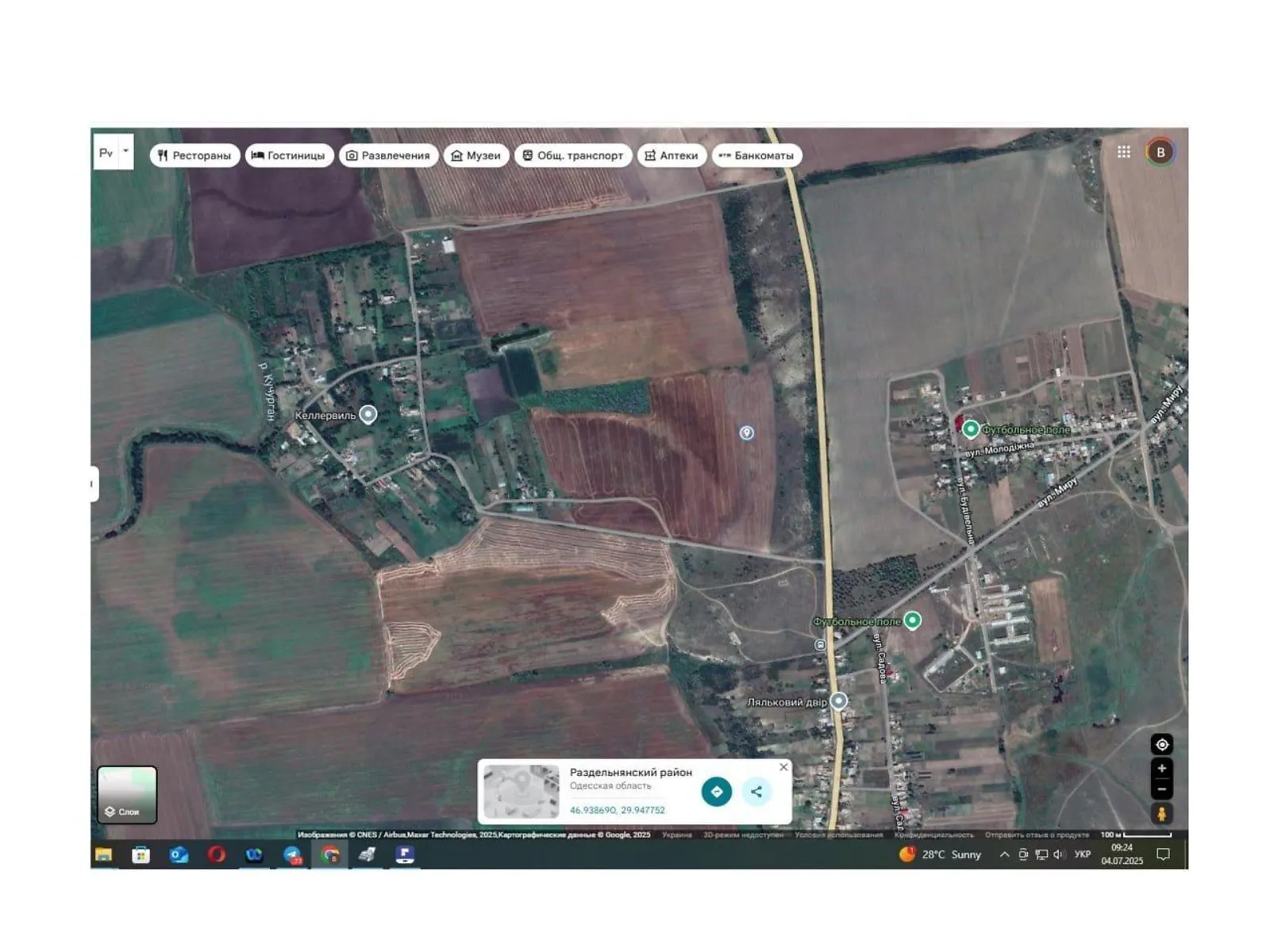Screen dimensions: 1270x952
Task: Filter by Гостиницы category
Action: pyautogui.click(x=289, y=155)
